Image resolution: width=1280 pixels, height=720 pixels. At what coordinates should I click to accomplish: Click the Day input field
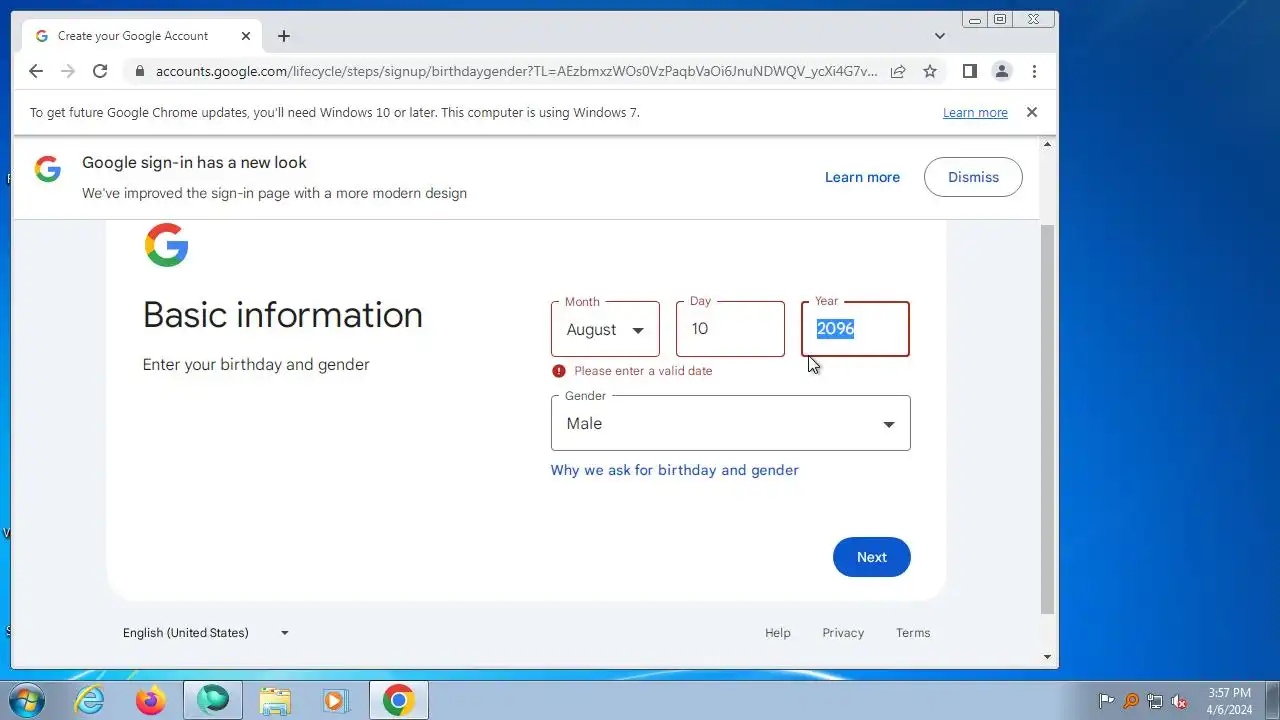(x=730, y=329)
